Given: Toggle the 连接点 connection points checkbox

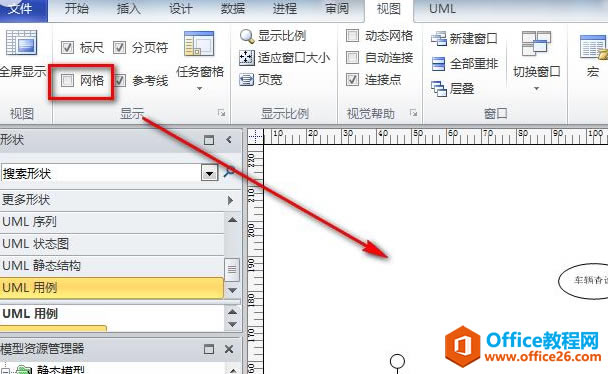Looking at the screenshot, I should pyautogui.click(x=352, y=80).
